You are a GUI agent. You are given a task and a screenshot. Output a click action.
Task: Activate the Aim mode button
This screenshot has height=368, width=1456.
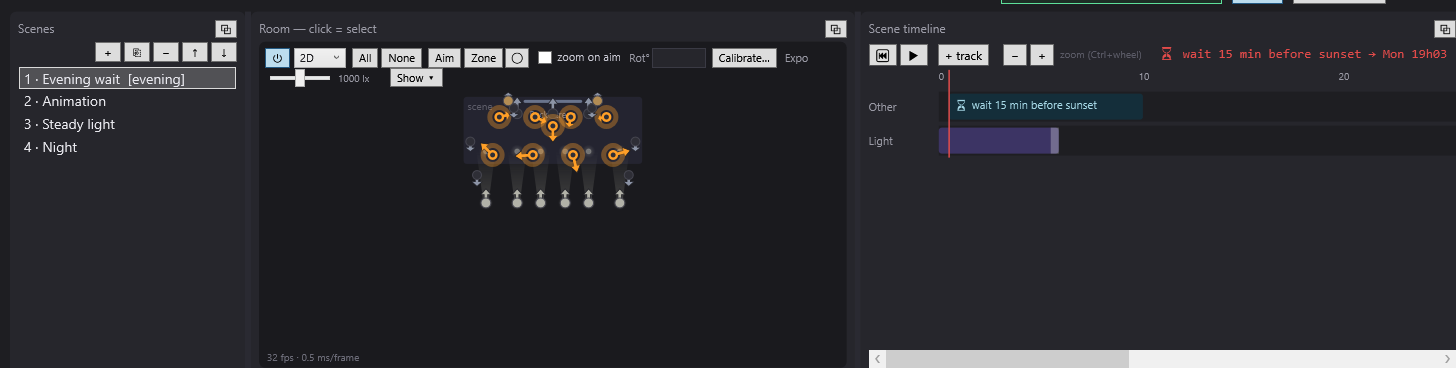click(444, 58)
